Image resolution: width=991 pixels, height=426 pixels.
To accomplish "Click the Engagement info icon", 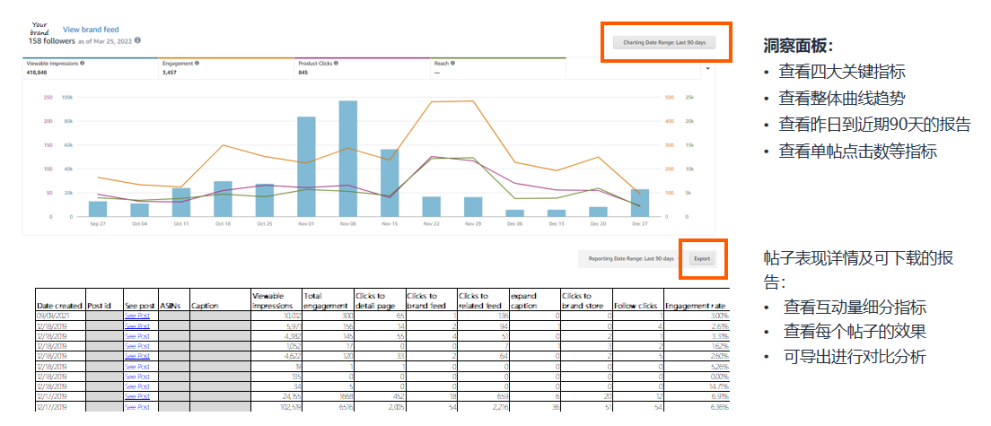I will pos(197,63).
